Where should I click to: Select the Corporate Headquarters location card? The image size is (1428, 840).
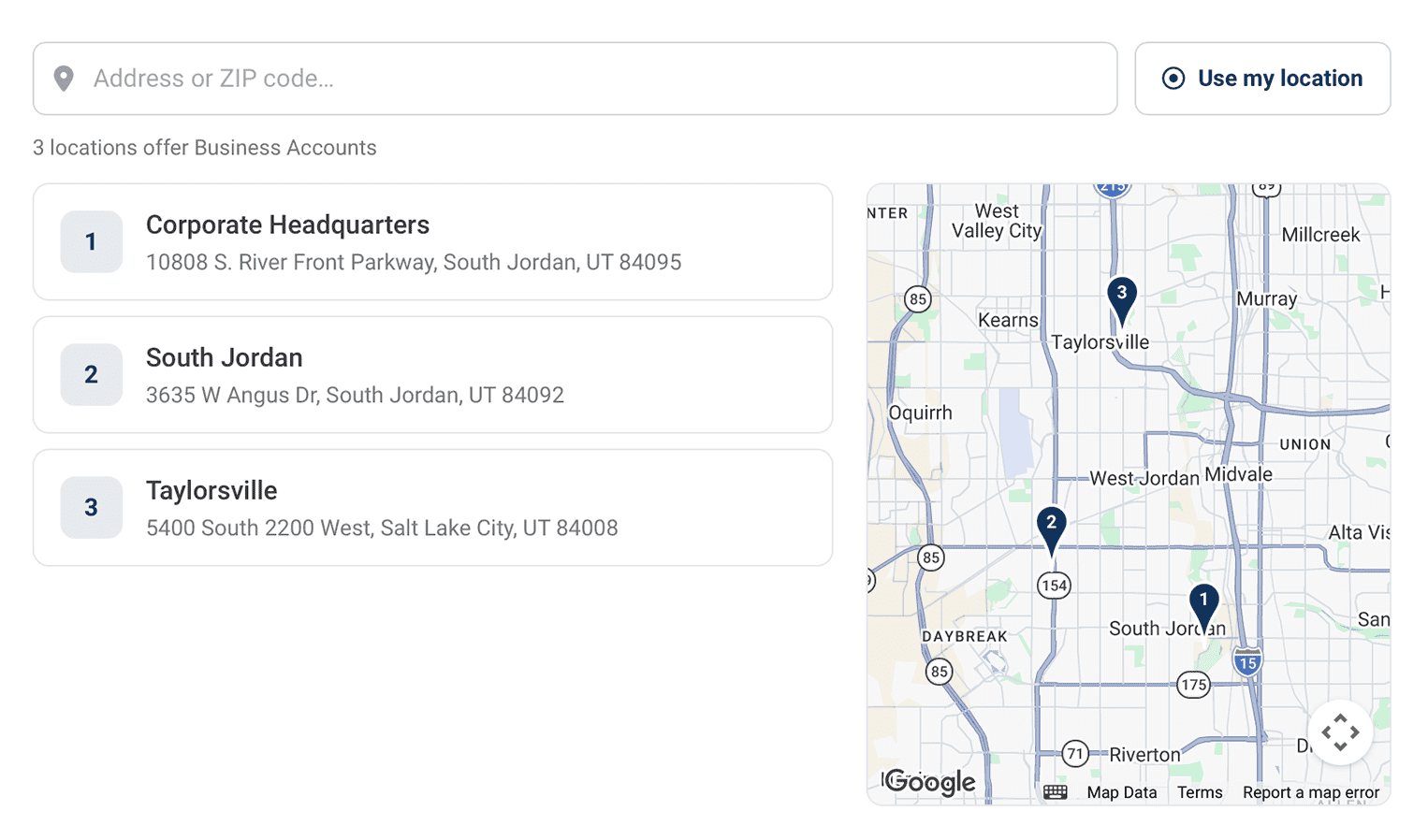(432, 242)
